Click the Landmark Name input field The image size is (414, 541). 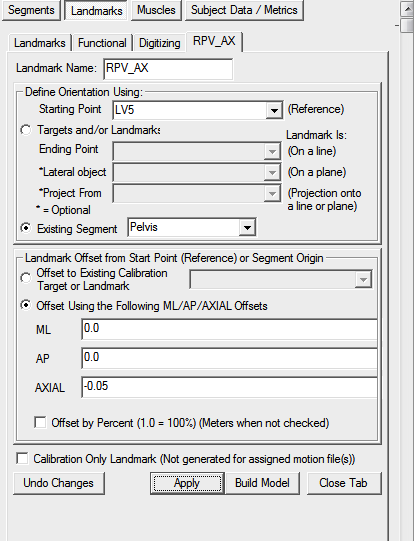[x=168, y=69]
